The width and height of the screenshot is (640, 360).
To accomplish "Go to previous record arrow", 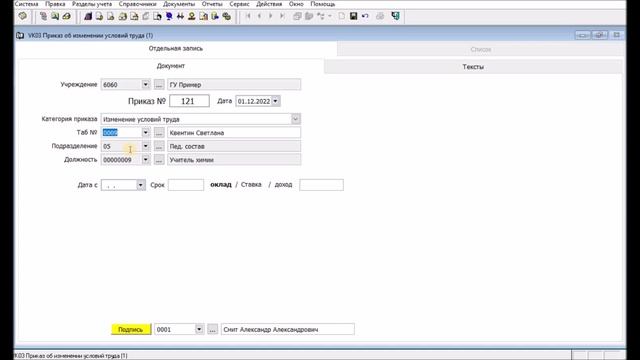I will coord(259,16).
